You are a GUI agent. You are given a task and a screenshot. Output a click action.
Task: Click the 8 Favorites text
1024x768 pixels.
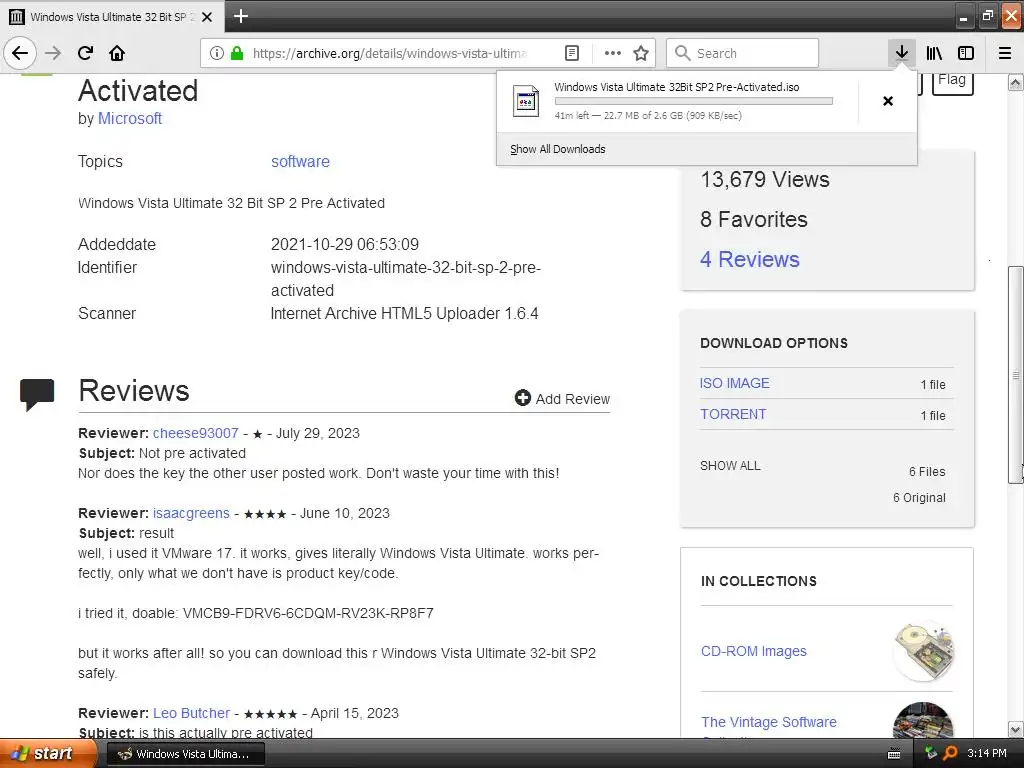tap(754, 219)
